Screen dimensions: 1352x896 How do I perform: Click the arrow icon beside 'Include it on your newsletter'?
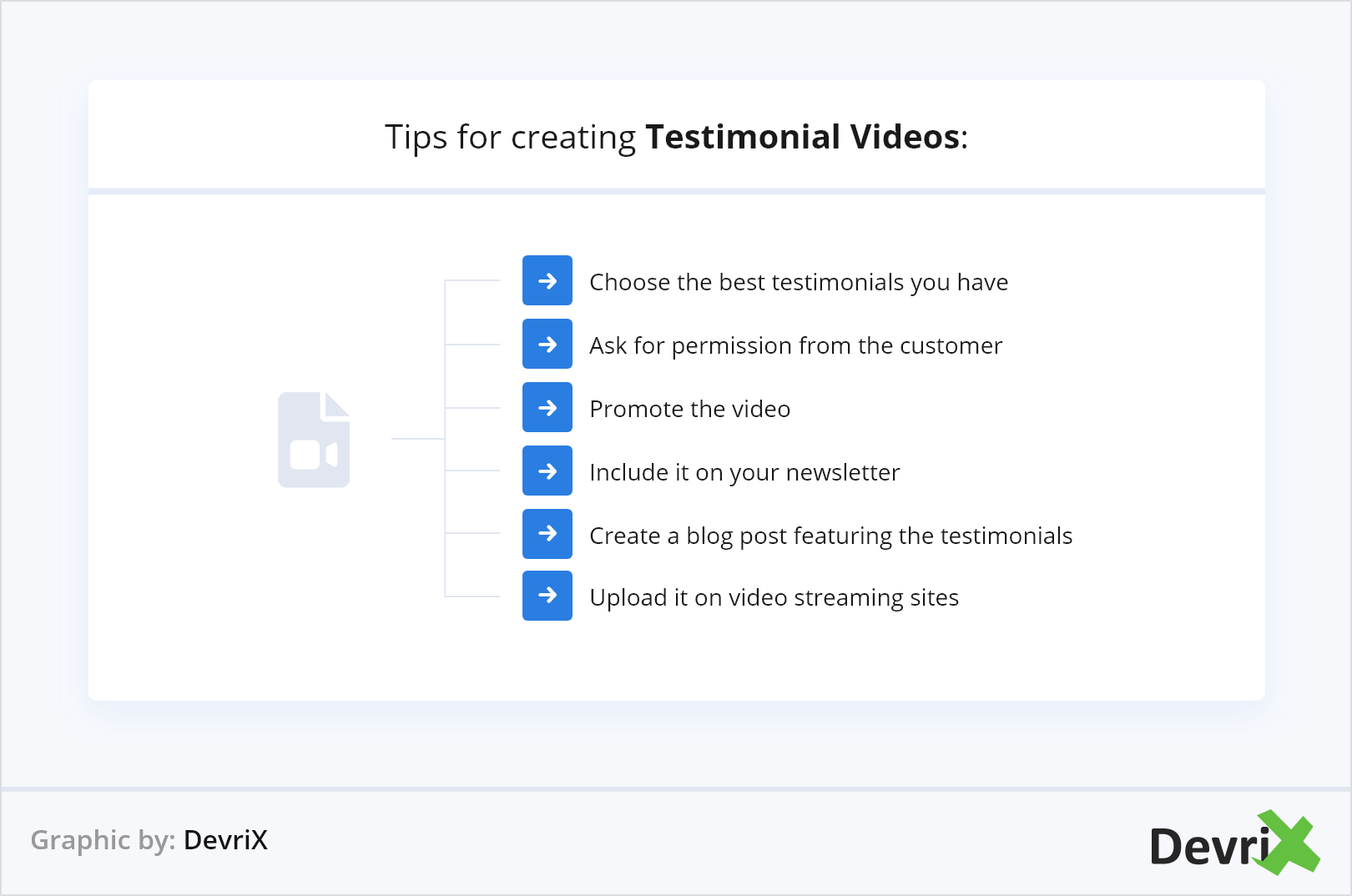(547, 471)
